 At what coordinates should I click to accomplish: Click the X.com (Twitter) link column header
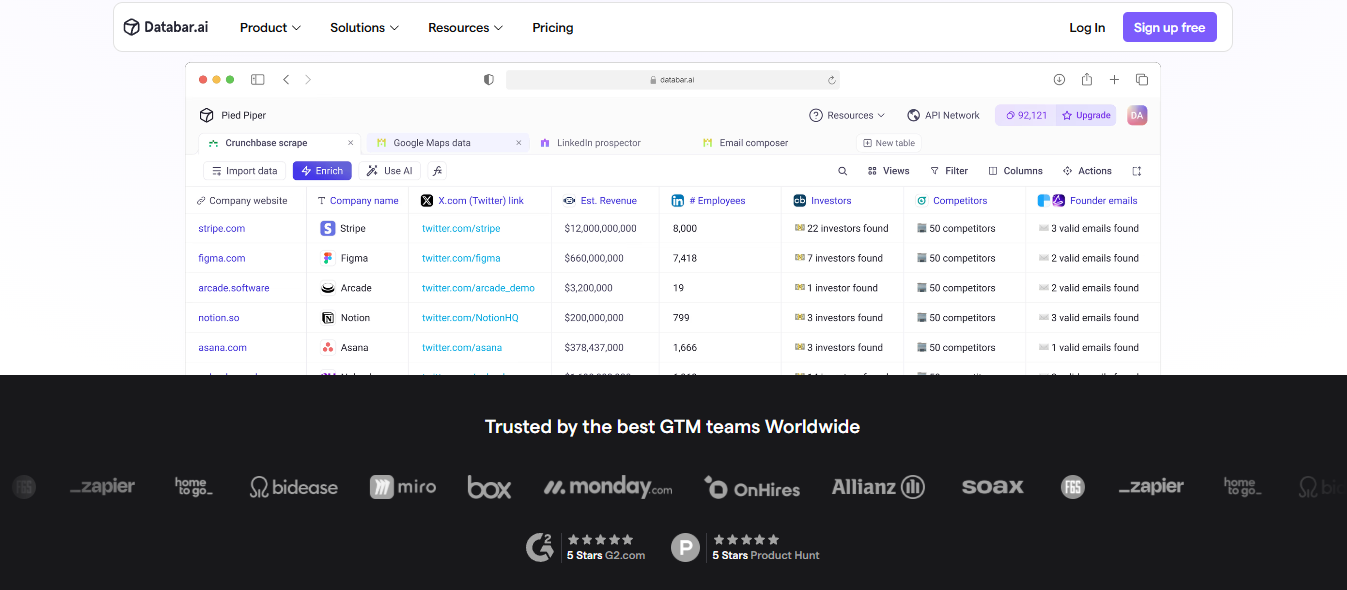point(472,201)
